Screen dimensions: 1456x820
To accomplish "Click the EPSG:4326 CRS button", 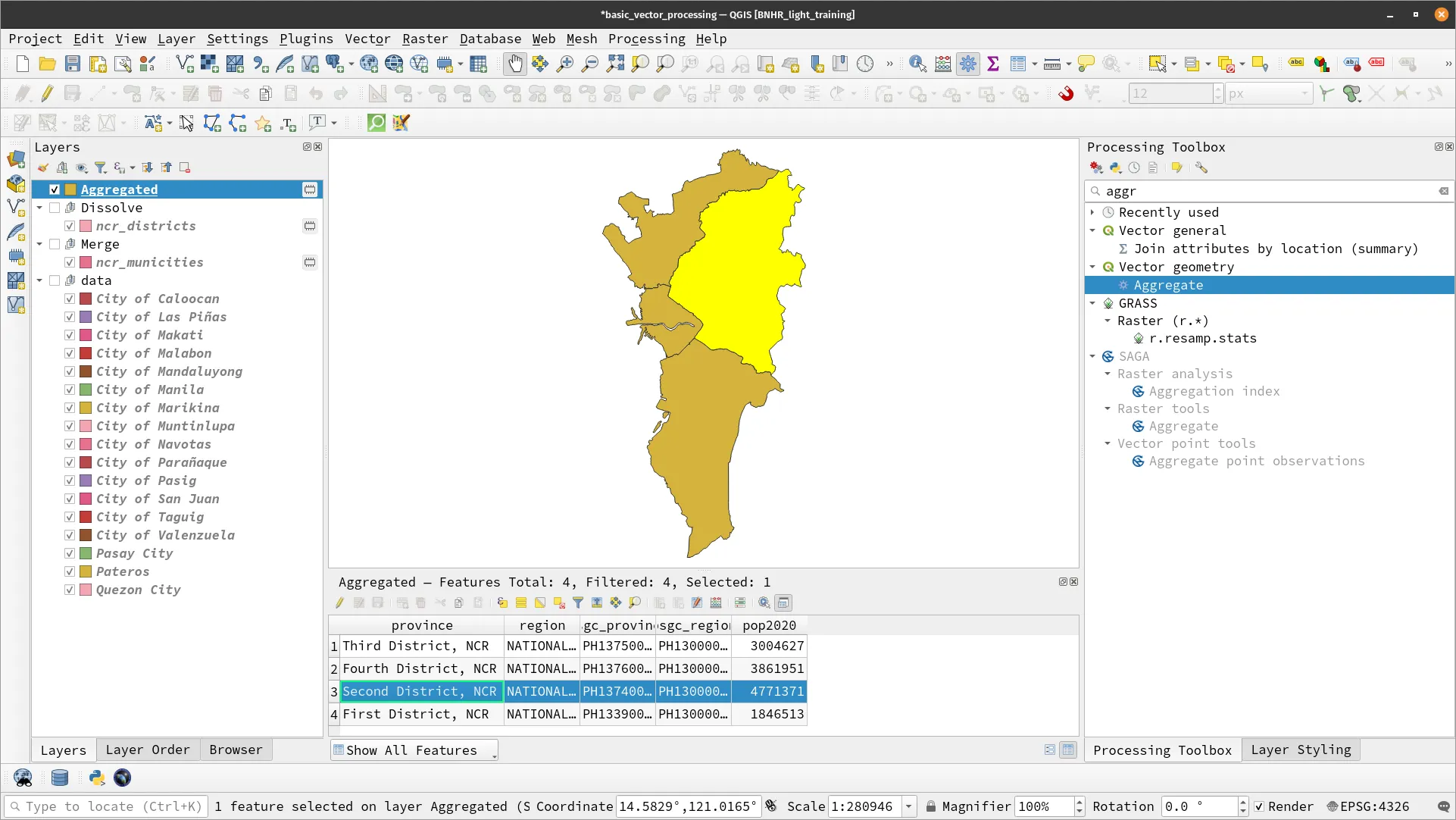I will [1367, 806].
